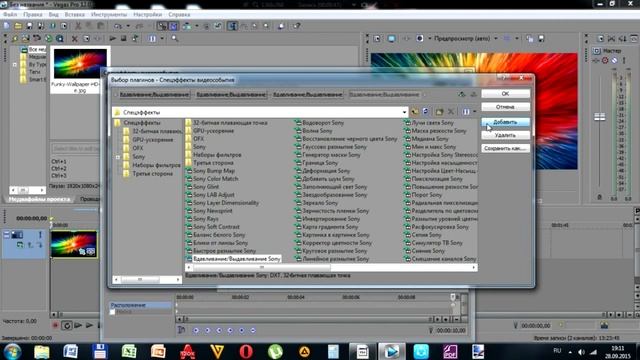This screenshot has width=640, height=360.
Task: Expand the Sony folder in plugin tree
Action: point(118,157)
